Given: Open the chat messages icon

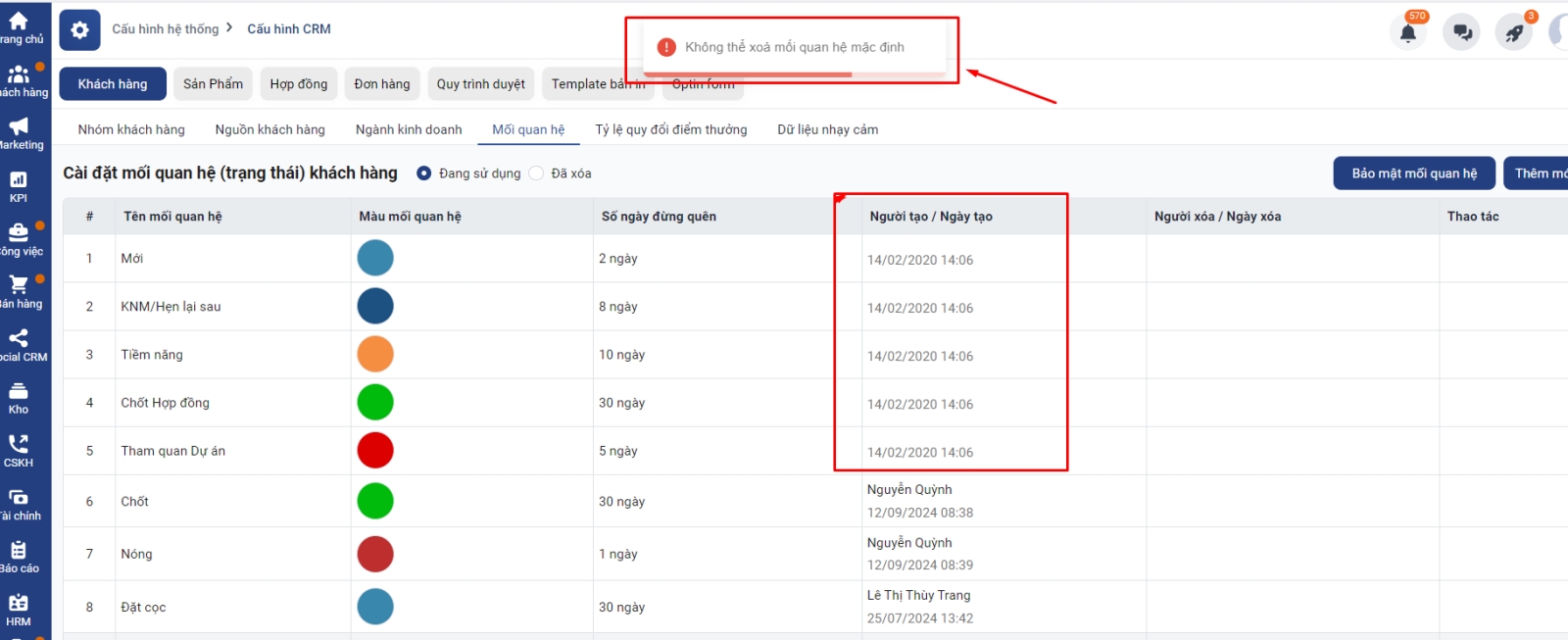Looking at the screenshot, I should coord(1461,32).
